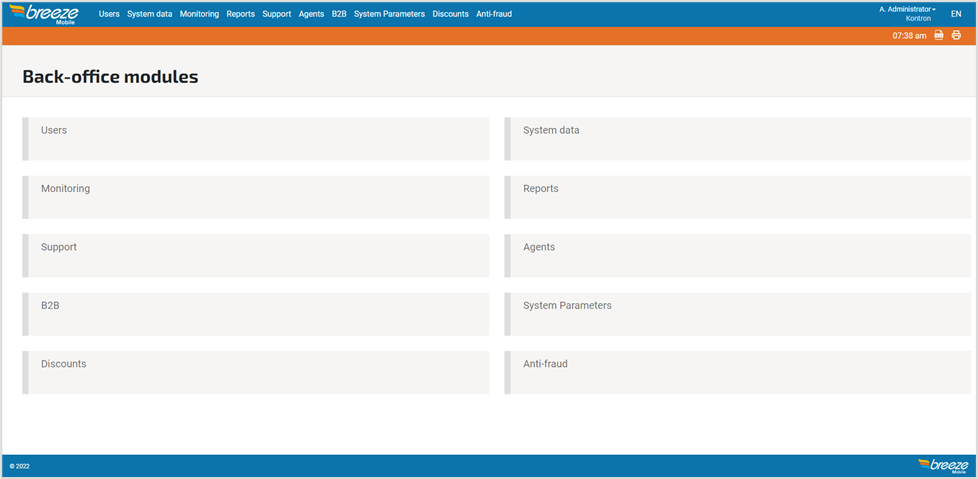Screen dimensions: 978x479
Task: Go to the Support module tile
Action: tap(256, 255)
